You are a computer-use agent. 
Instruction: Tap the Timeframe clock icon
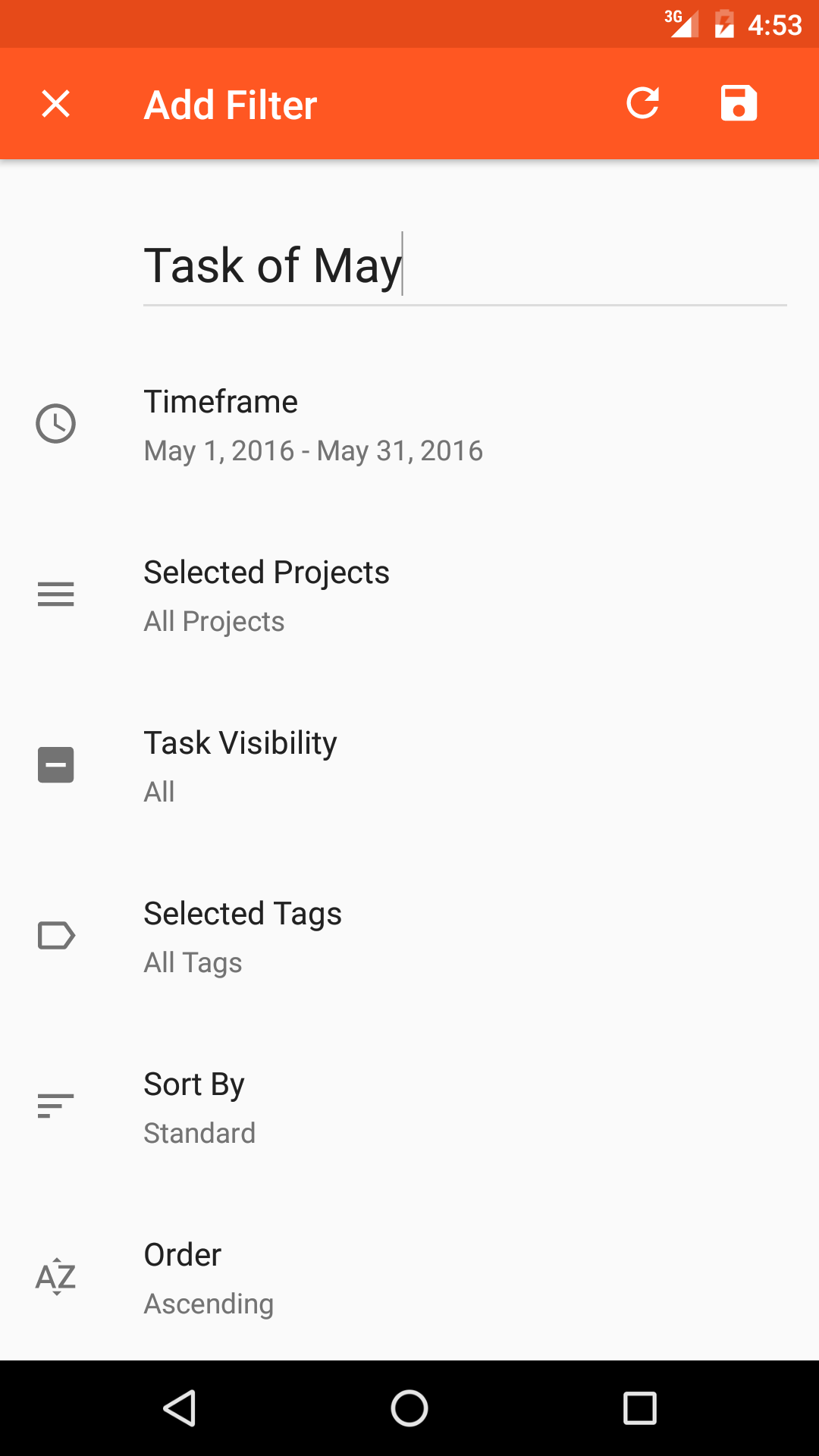click(55, 423)
